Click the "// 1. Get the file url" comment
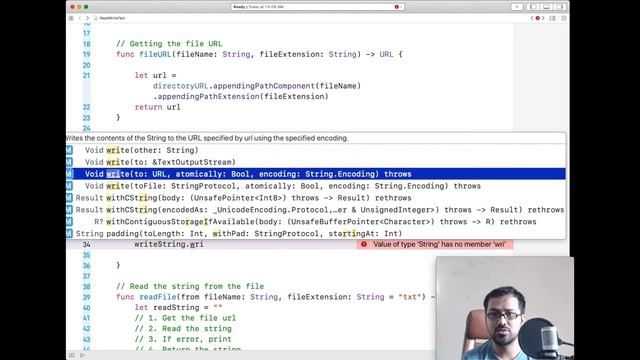The height and width of the screenshot is (360, 640). pyautogui.click(x=185, y=318)
